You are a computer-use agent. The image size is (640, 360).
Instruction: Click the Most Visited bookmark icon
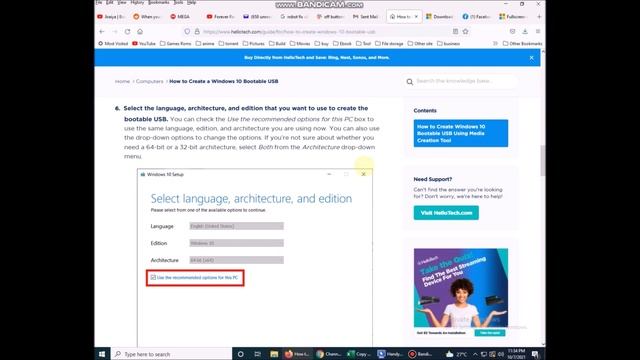point(100,43)
